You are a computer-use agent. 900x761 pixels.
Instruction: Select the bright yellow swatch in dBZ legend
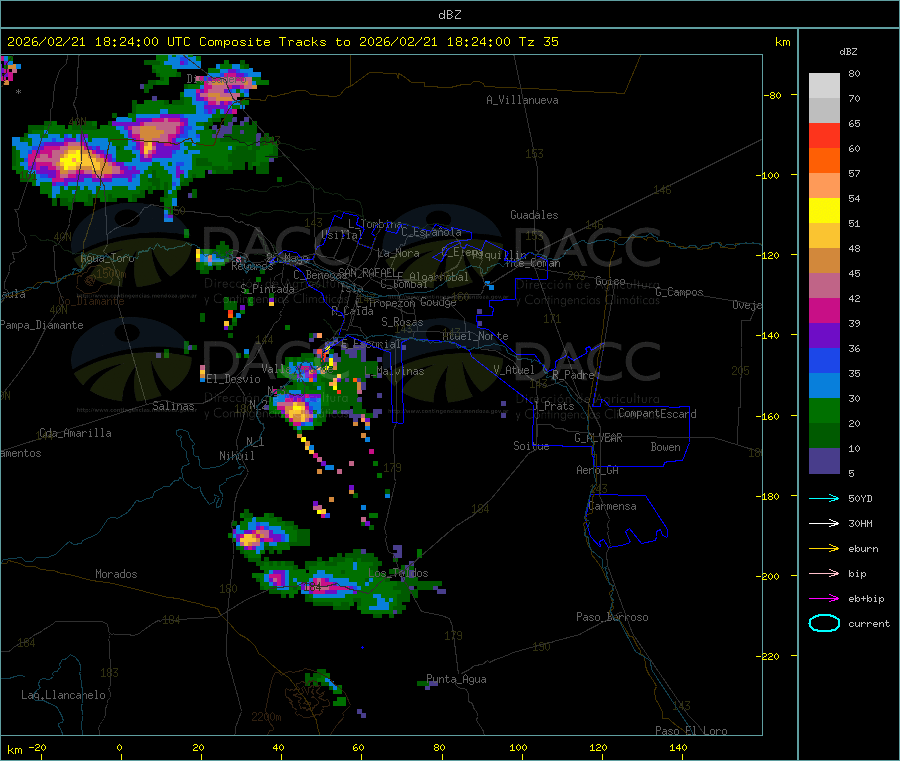(824, 211)
